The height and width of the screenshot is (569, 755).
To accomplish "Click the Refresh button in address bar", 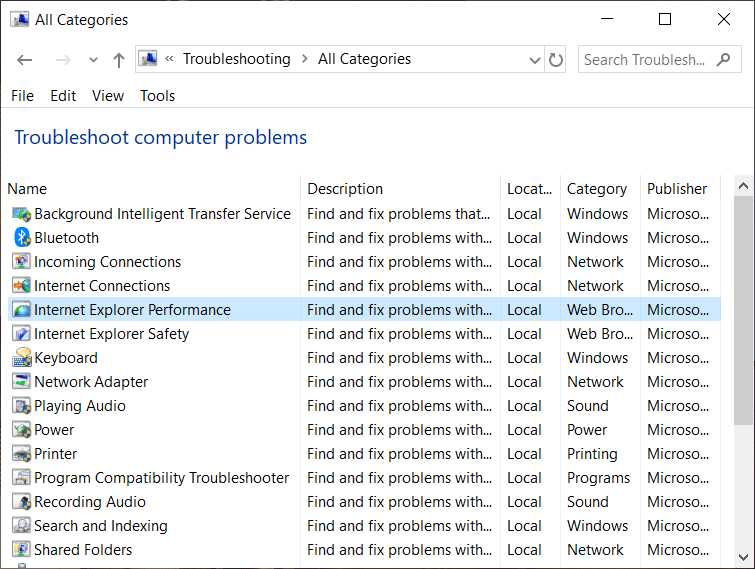I will [x=556, y=60].
